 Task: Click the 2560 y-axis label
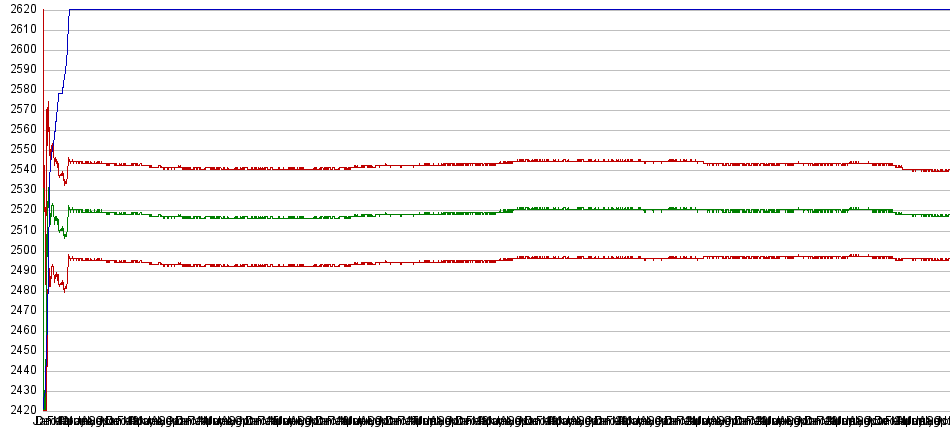19,129
